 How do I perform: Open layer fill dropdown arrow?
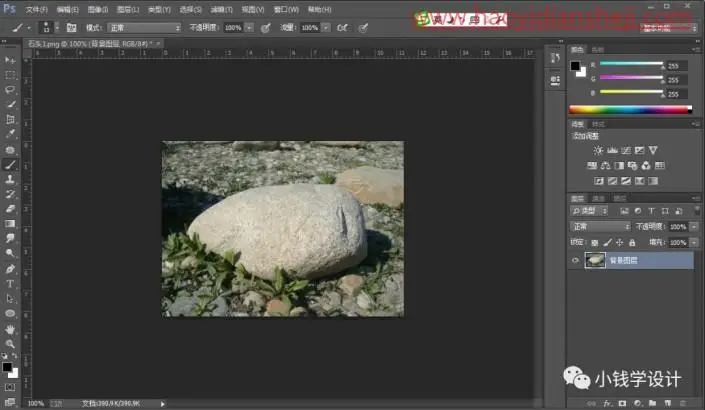[x=694, y=243]
